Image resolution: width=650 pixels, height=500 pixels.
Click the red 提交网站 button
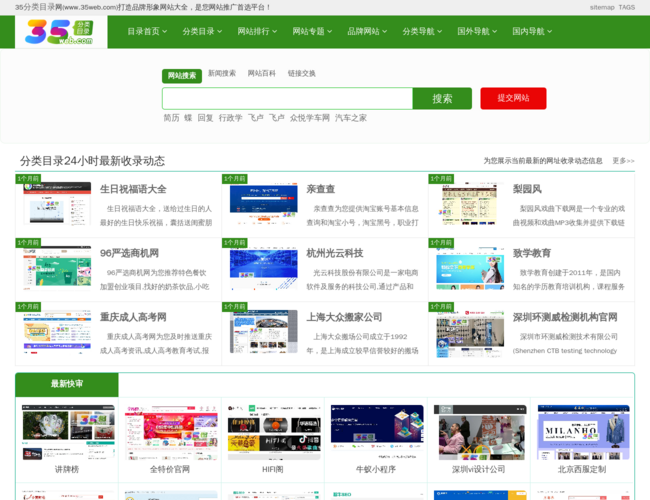coord(513,98)
